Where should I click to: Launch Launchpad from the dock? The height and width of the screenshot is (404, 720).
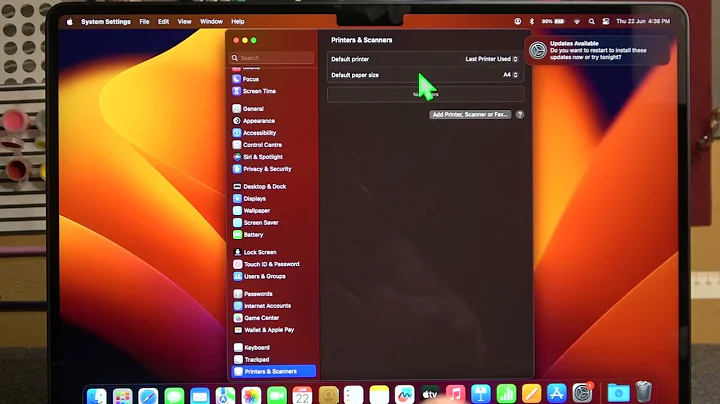tap(123, 395)
